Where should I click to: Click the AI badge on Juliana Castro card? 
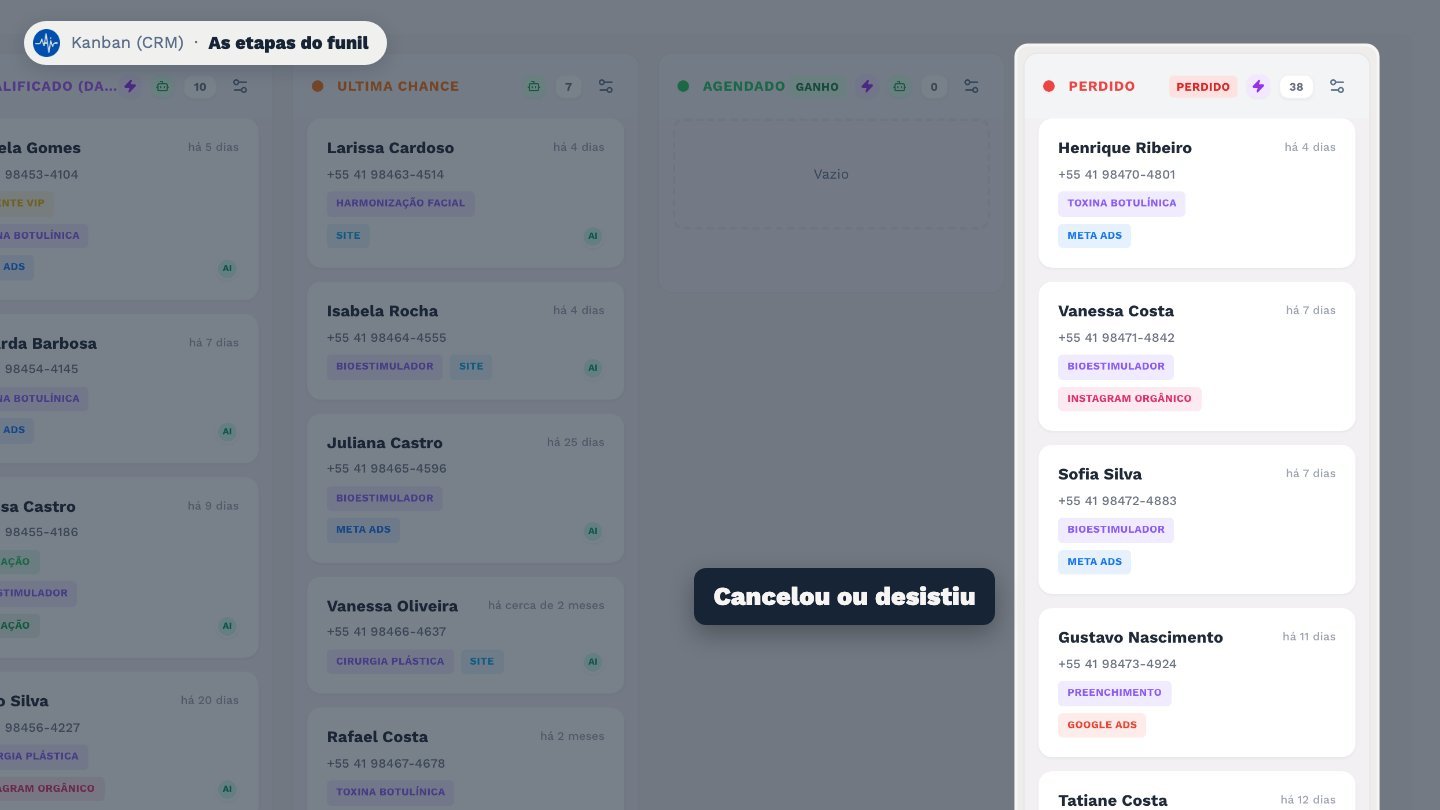click(593, 530)
